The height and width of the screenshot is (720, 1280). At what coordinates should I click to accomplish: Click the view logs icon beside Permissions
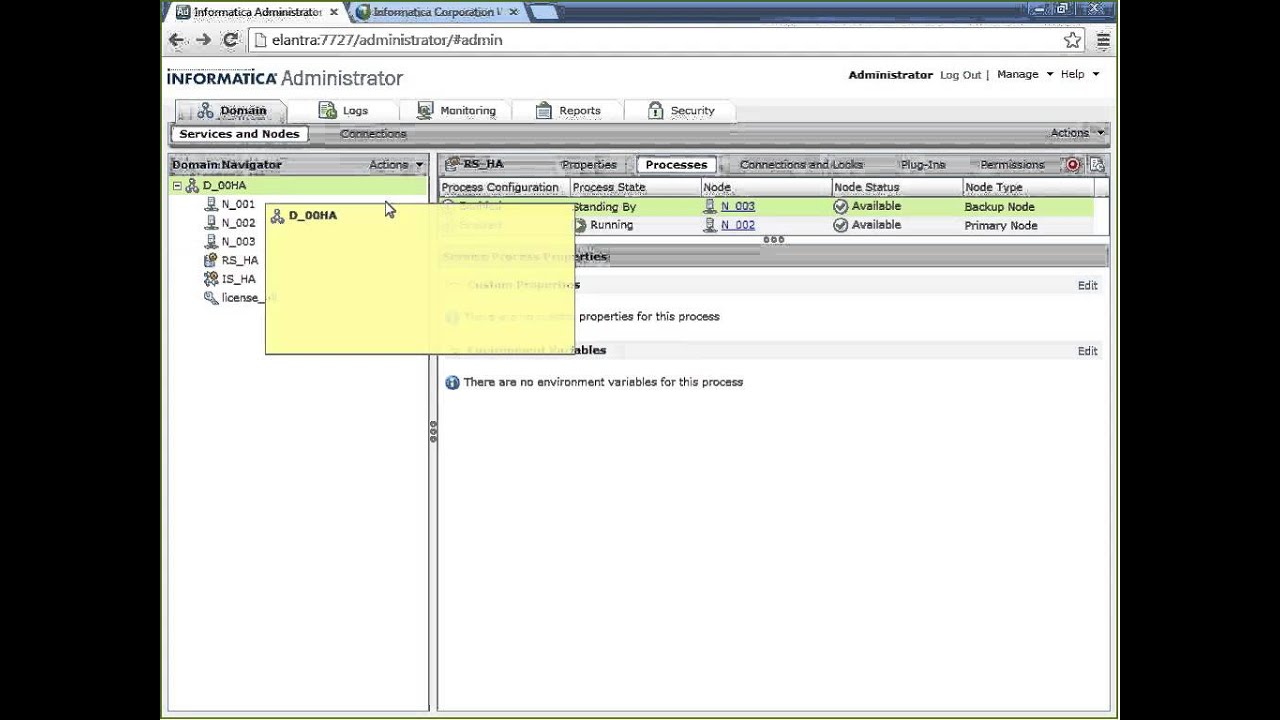[1097, 165]
